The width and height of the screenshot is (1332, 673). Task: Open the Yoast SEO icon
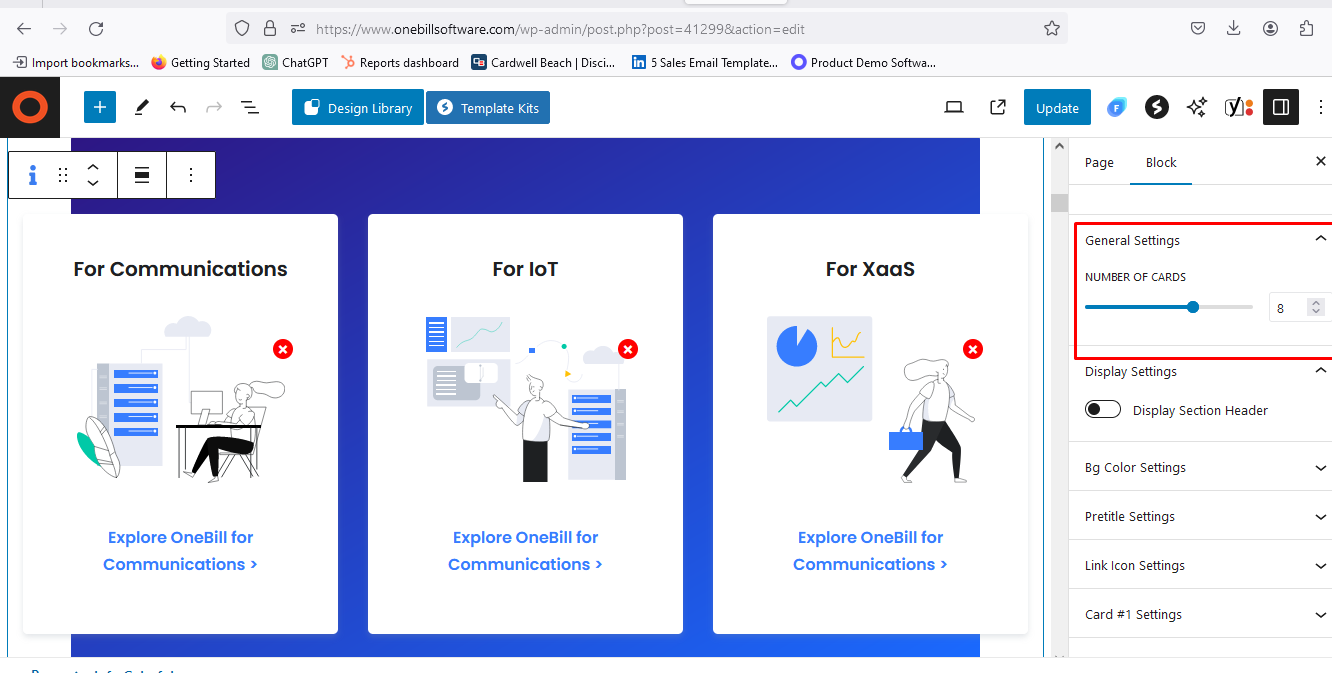[1239, 107]
